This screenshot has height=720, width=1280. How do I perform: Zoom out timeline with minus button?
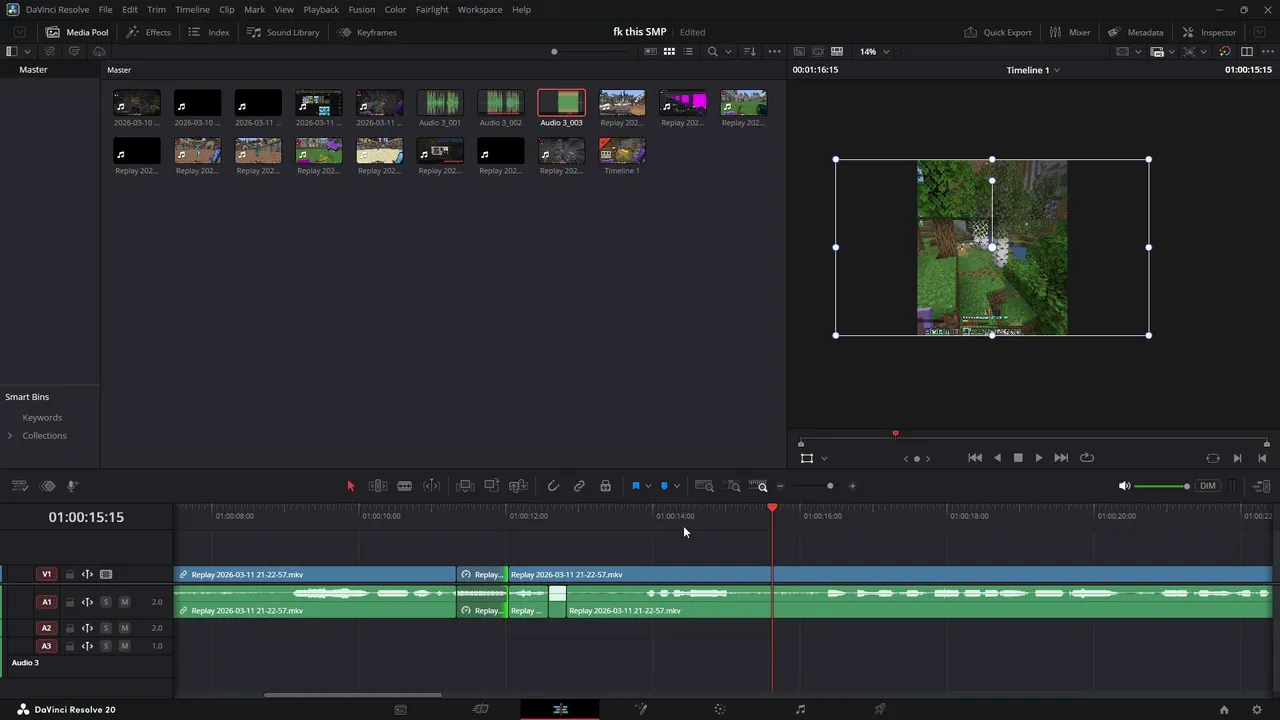point(780,486)
